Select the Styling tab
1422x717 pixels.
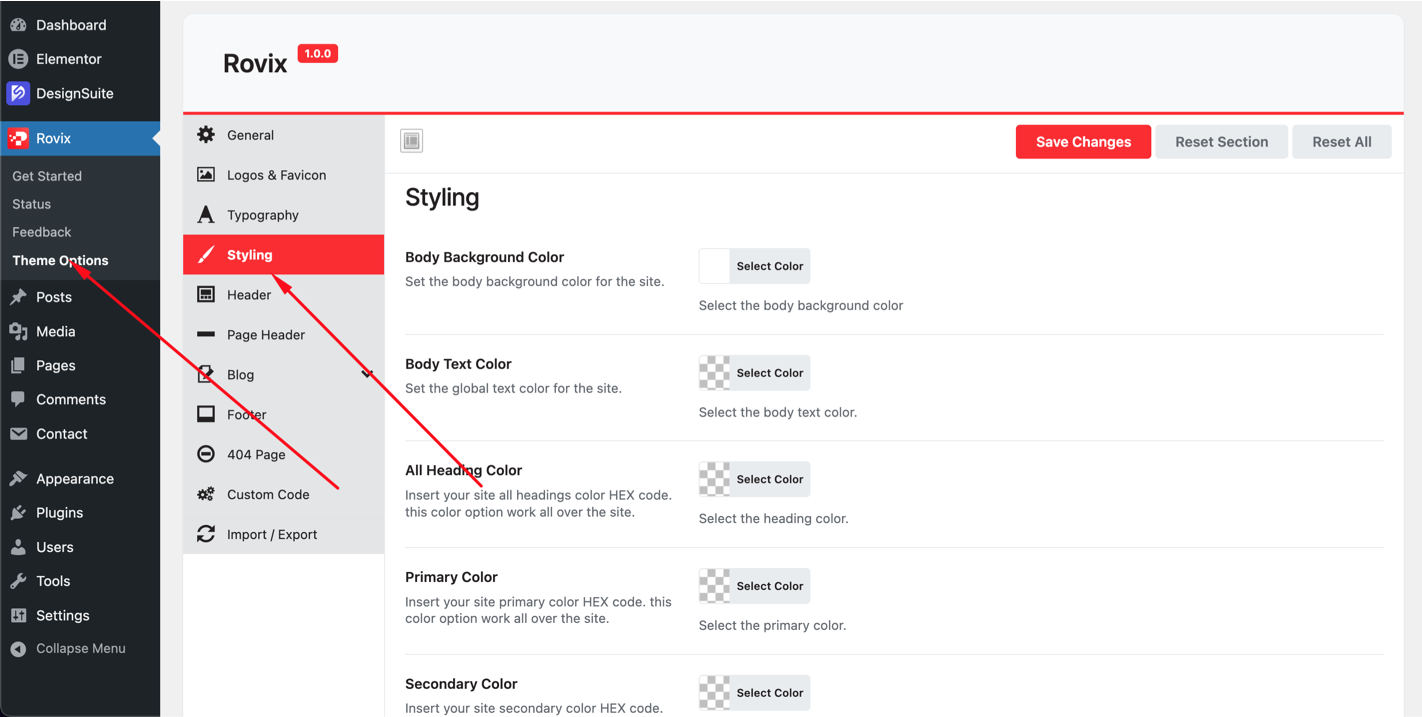point(284,255)
